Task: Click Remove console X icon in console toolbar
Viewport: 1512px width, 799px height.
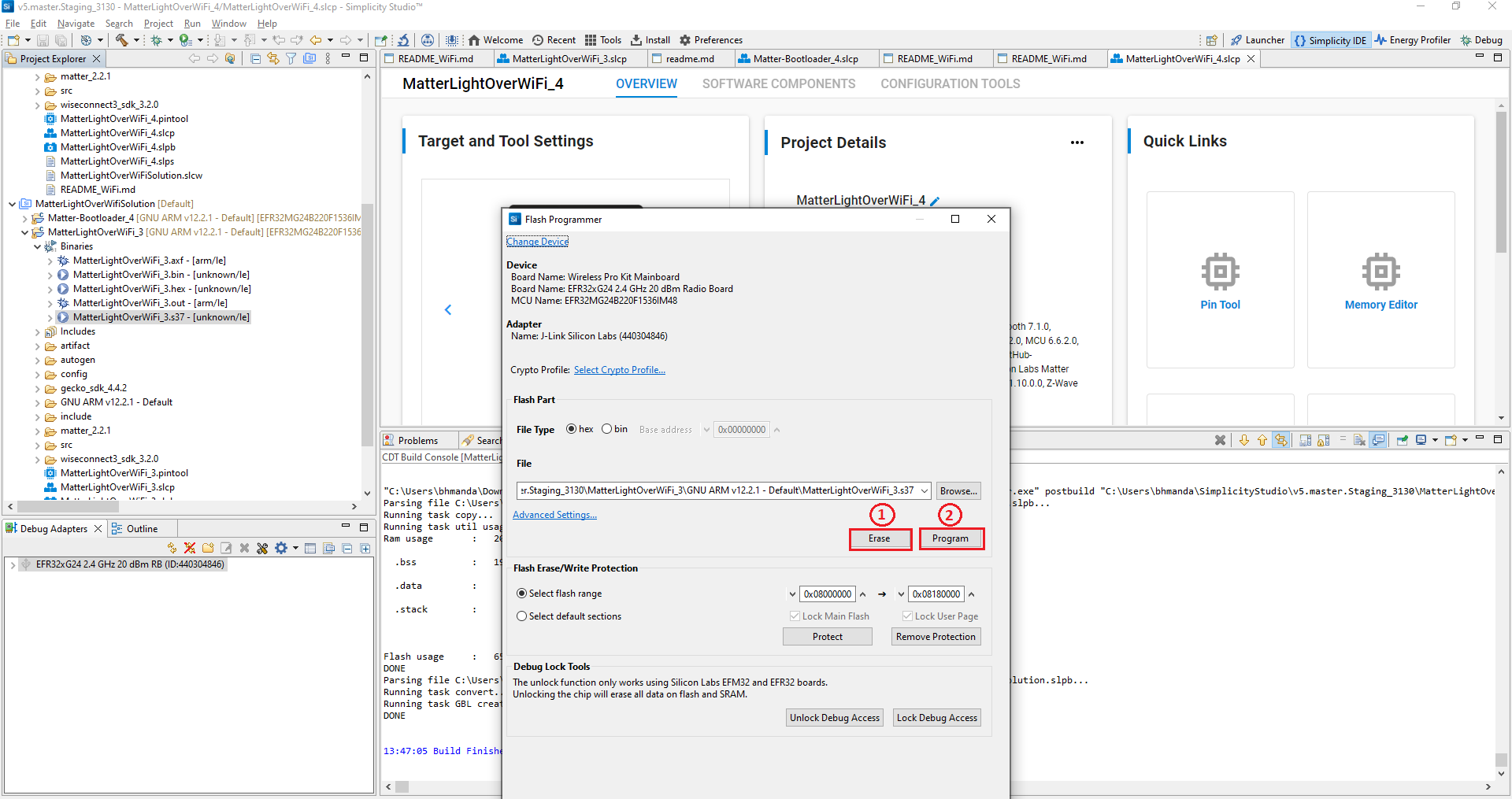Action: click(1220, 440)
